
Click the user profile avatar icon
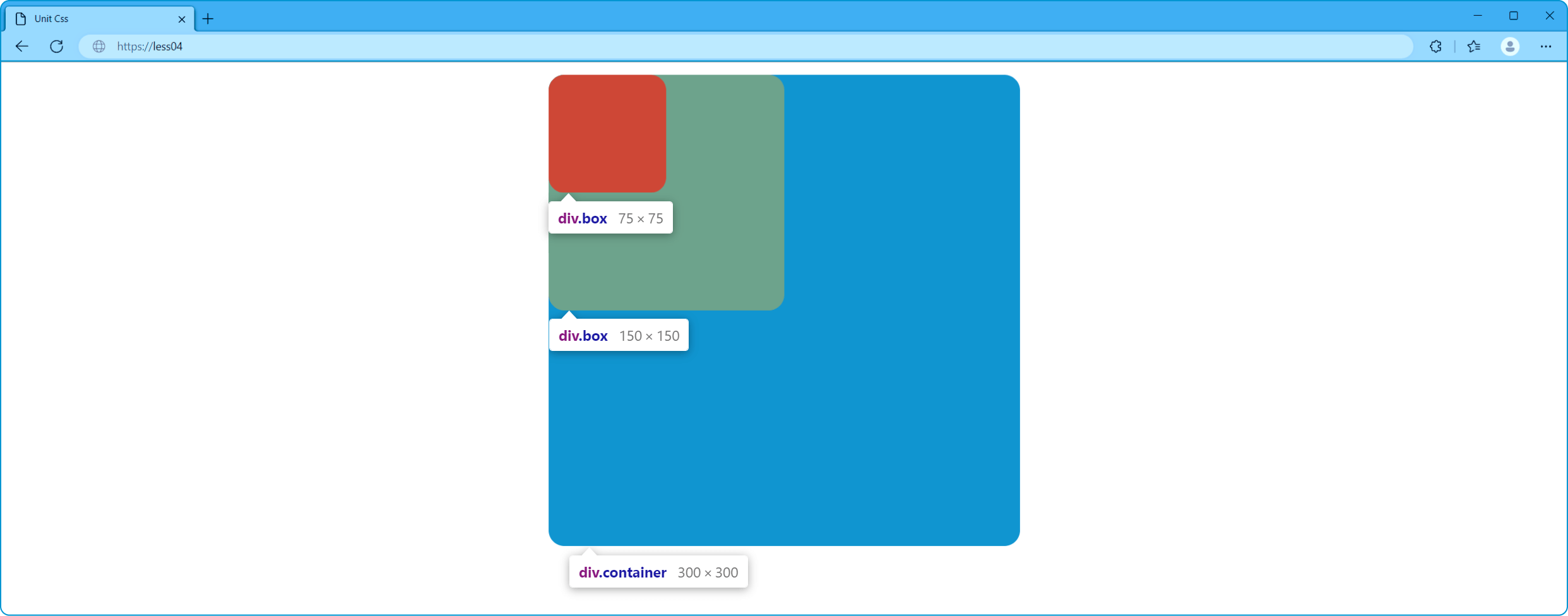pyautogui.click(x=1510, y=46)
